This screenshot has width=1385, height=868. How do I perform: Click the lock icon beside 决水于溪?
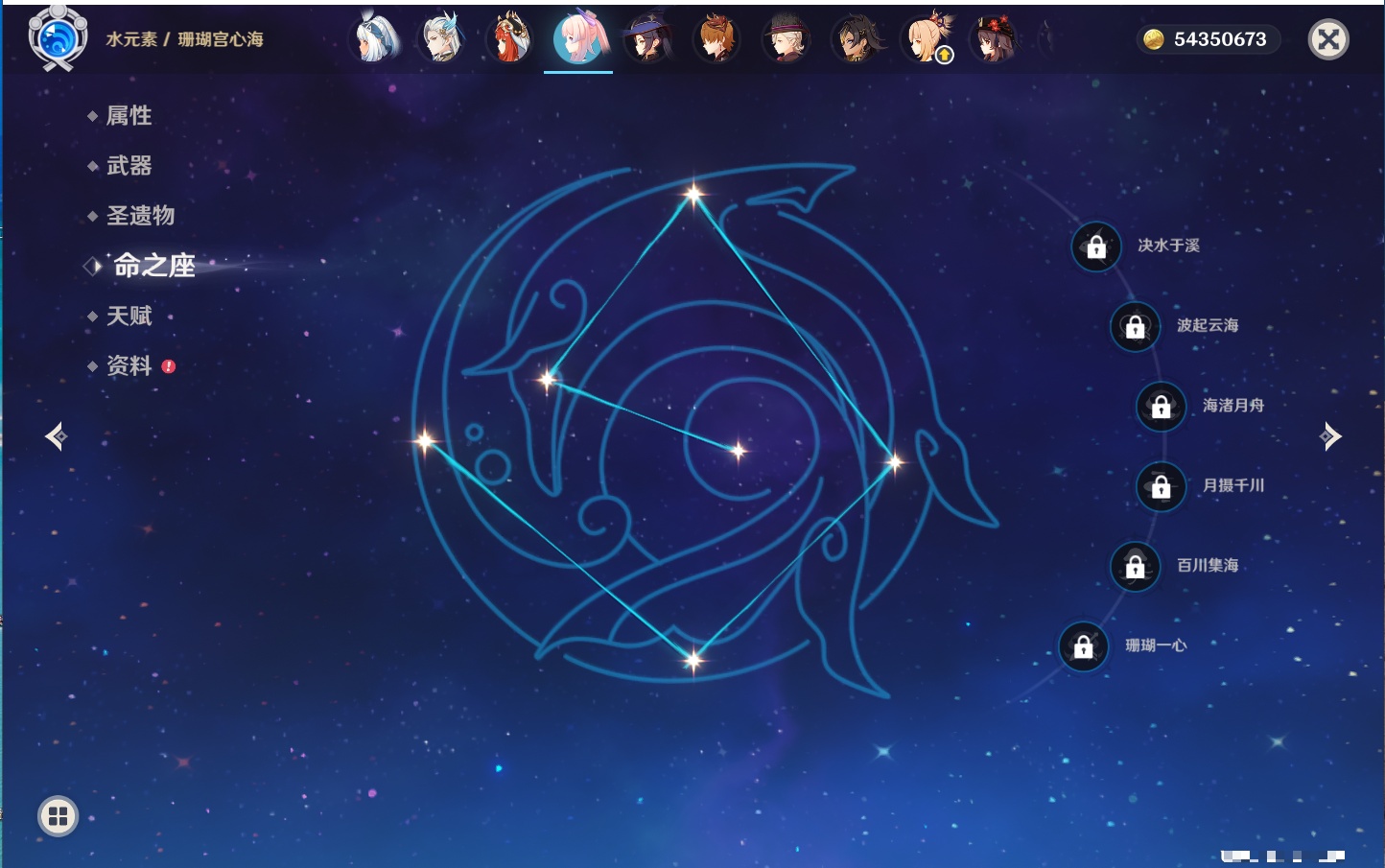click(1096, 246)
